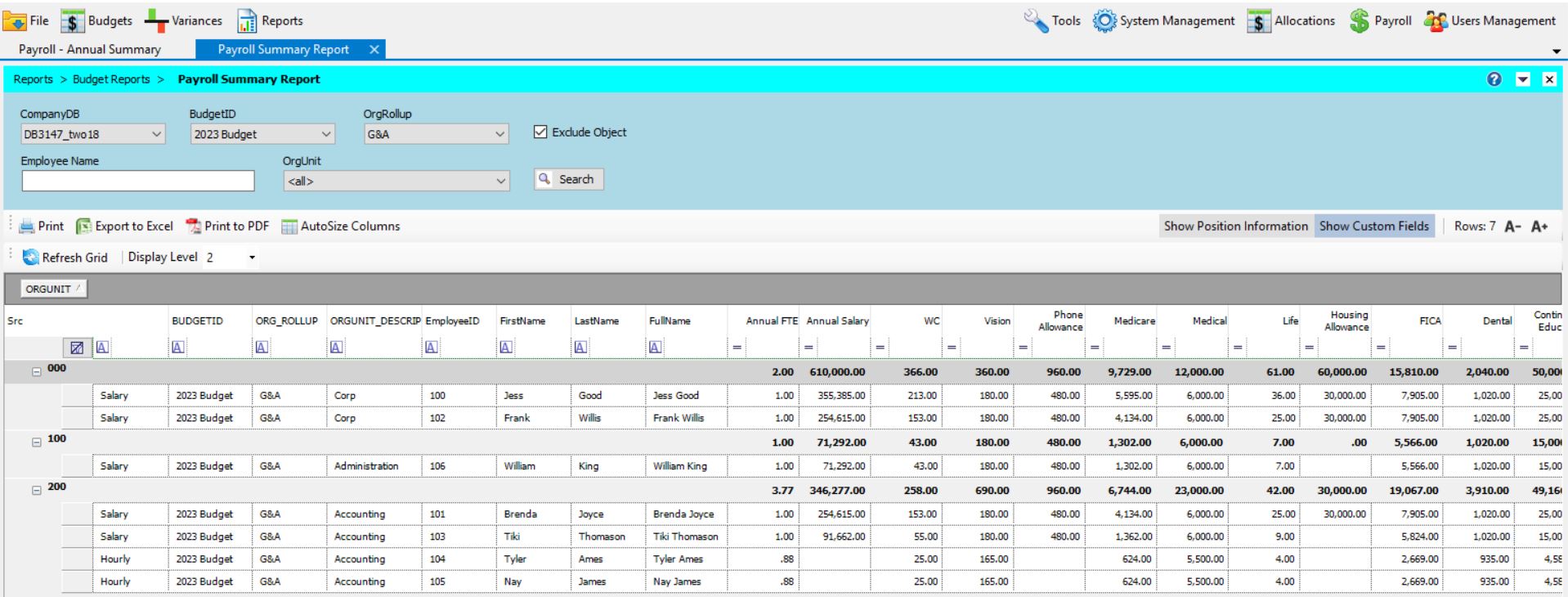Increase font size with A+ button

click(1539, 227)
